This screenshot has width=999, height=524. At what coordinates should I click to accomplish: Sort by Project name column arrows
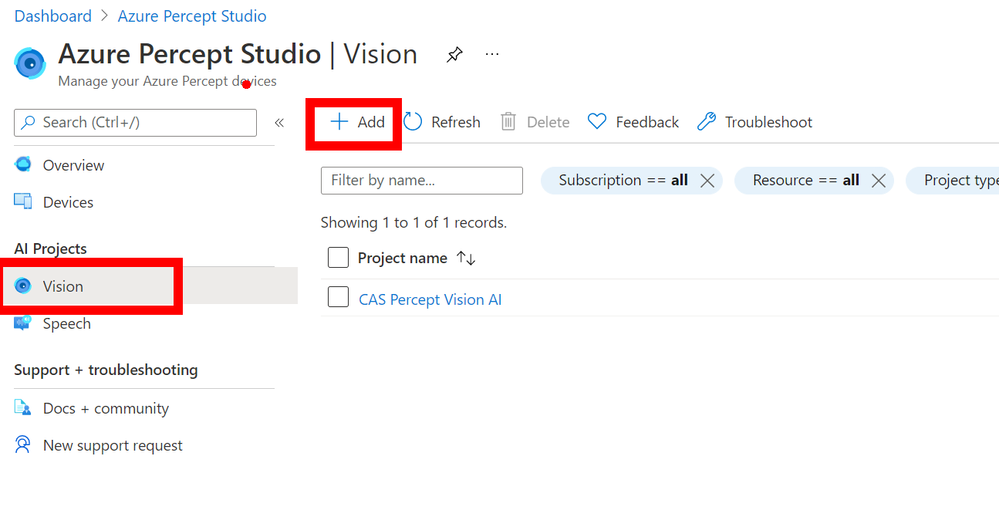[x=466, y=258]
